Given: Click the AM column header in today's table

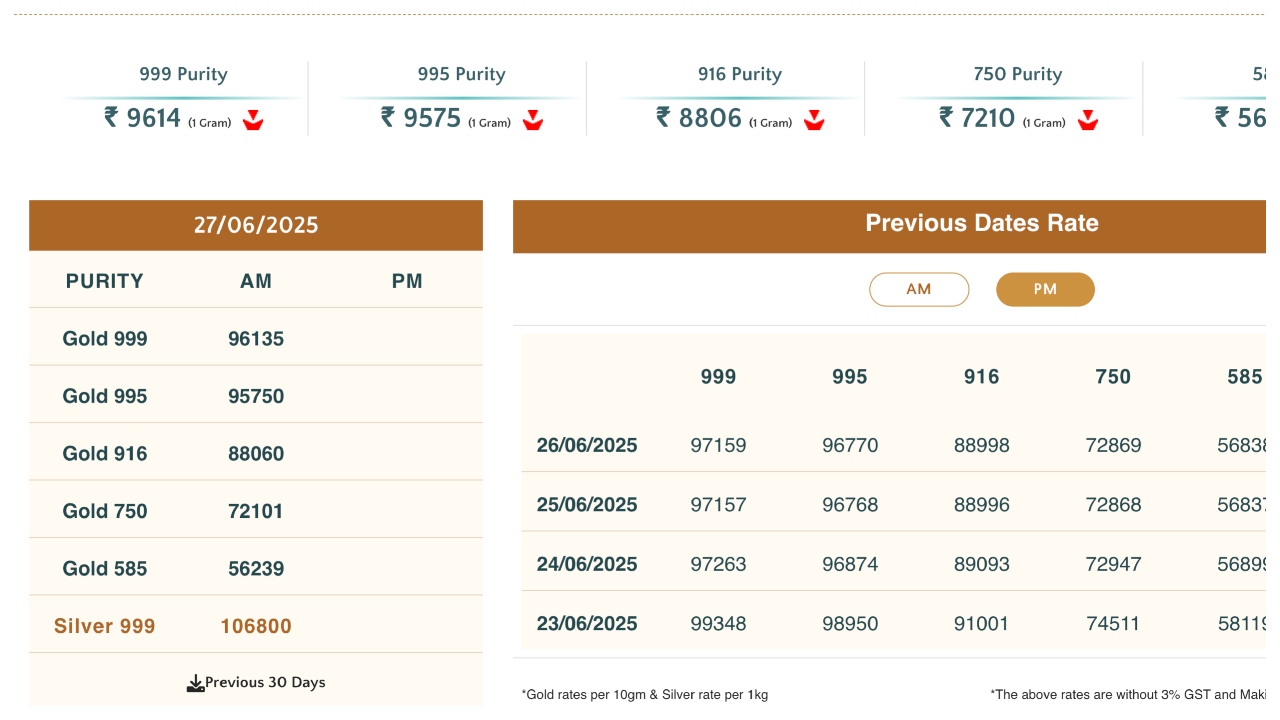Looking at the screenshot, I should click(256, 281).
